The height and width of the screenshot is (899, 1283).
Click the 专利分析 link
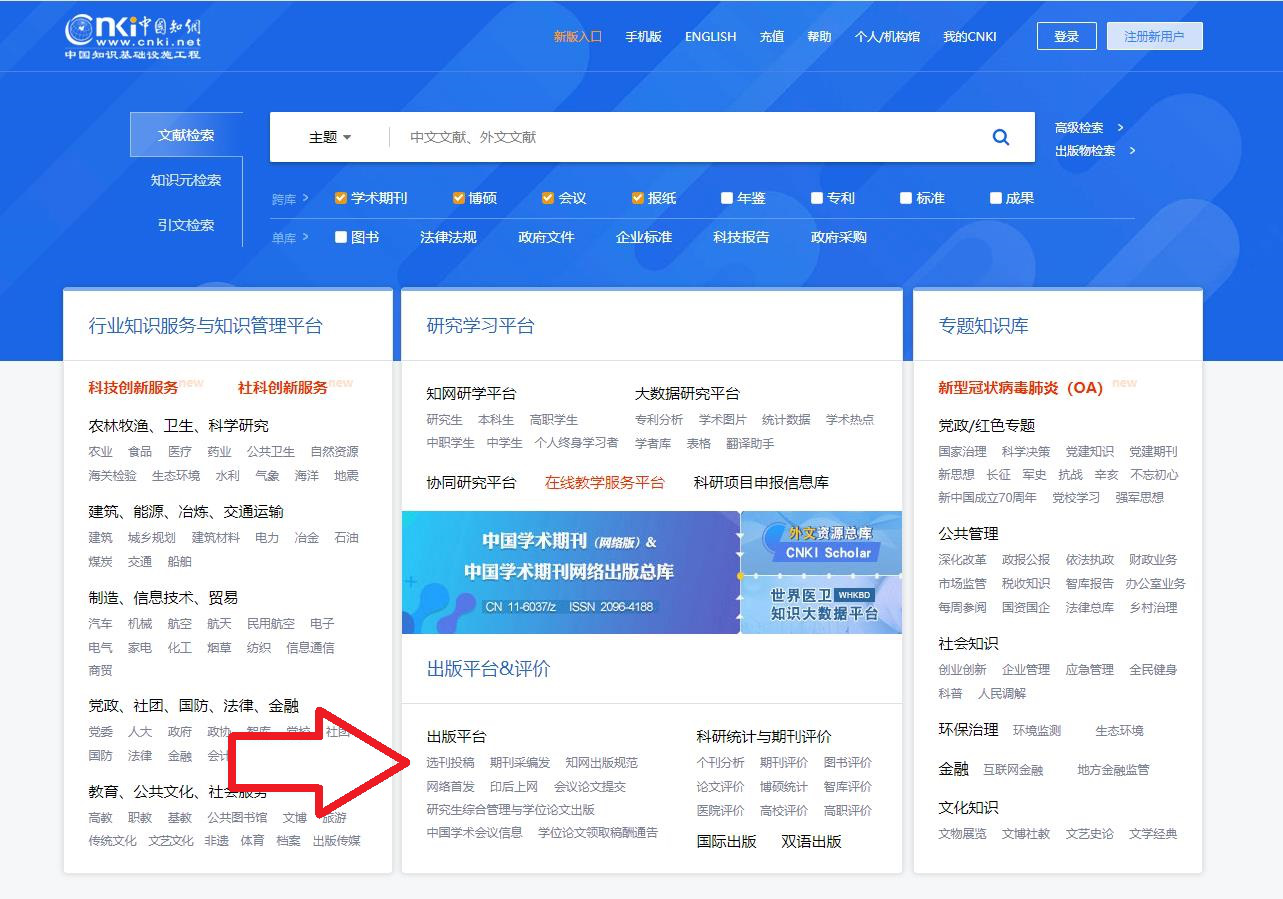(659, 419)
